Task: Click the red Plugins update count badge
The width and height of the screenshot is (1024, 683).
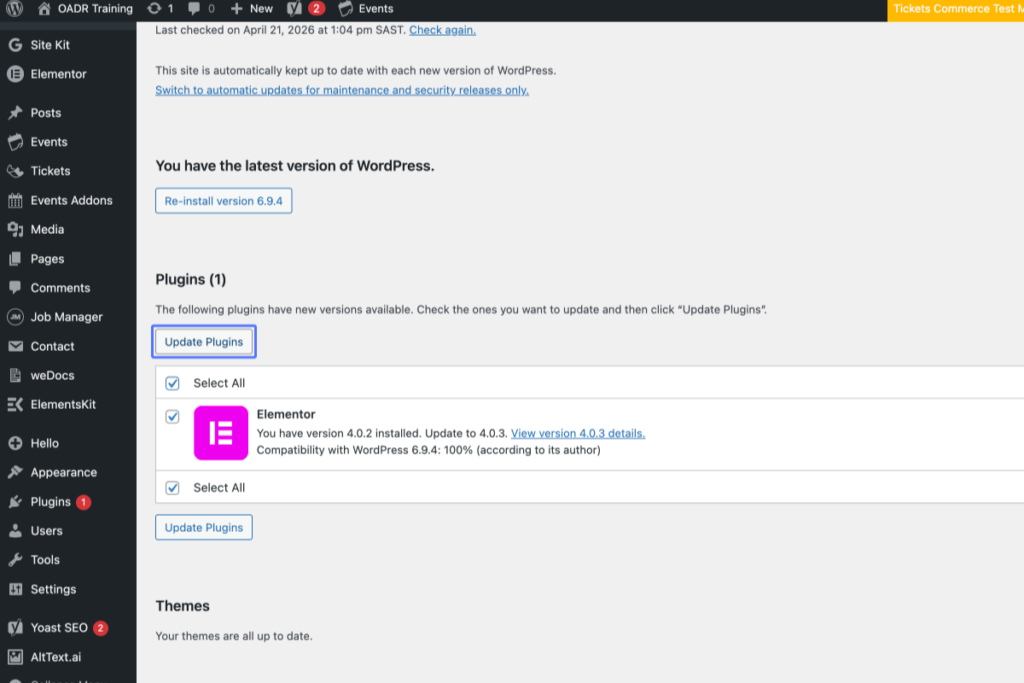Action: point(84,502)
